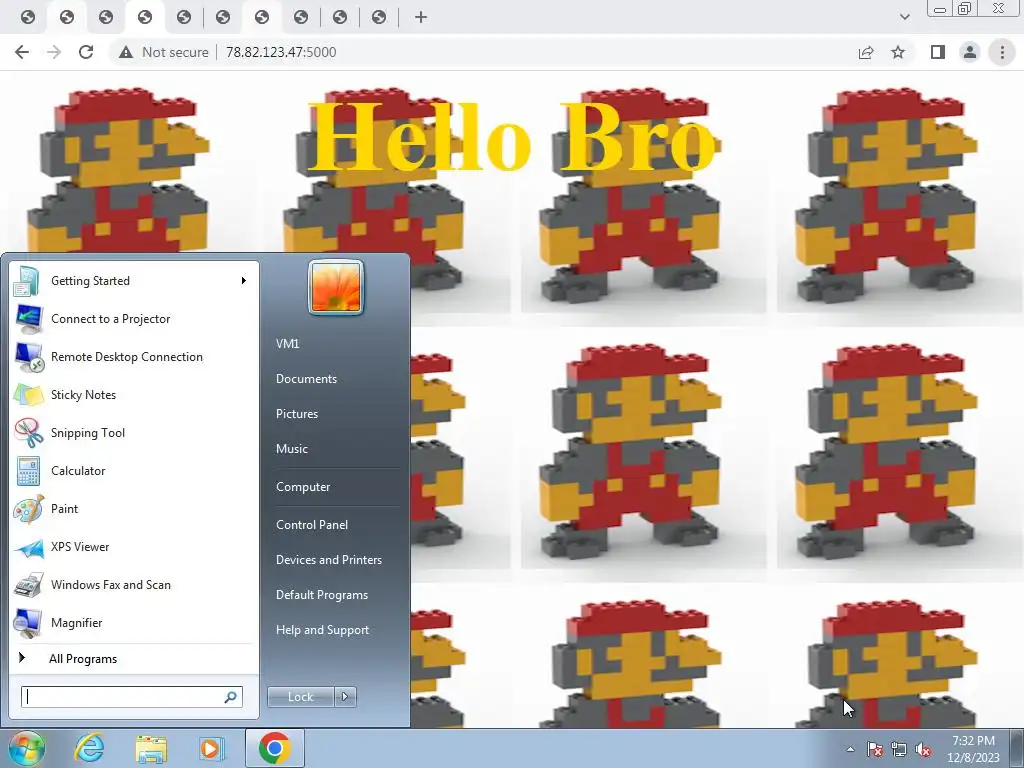Viewport: 1024px width, 768px height.
Task: Bookmark this page with the star
Action: (x=898, y=52)
